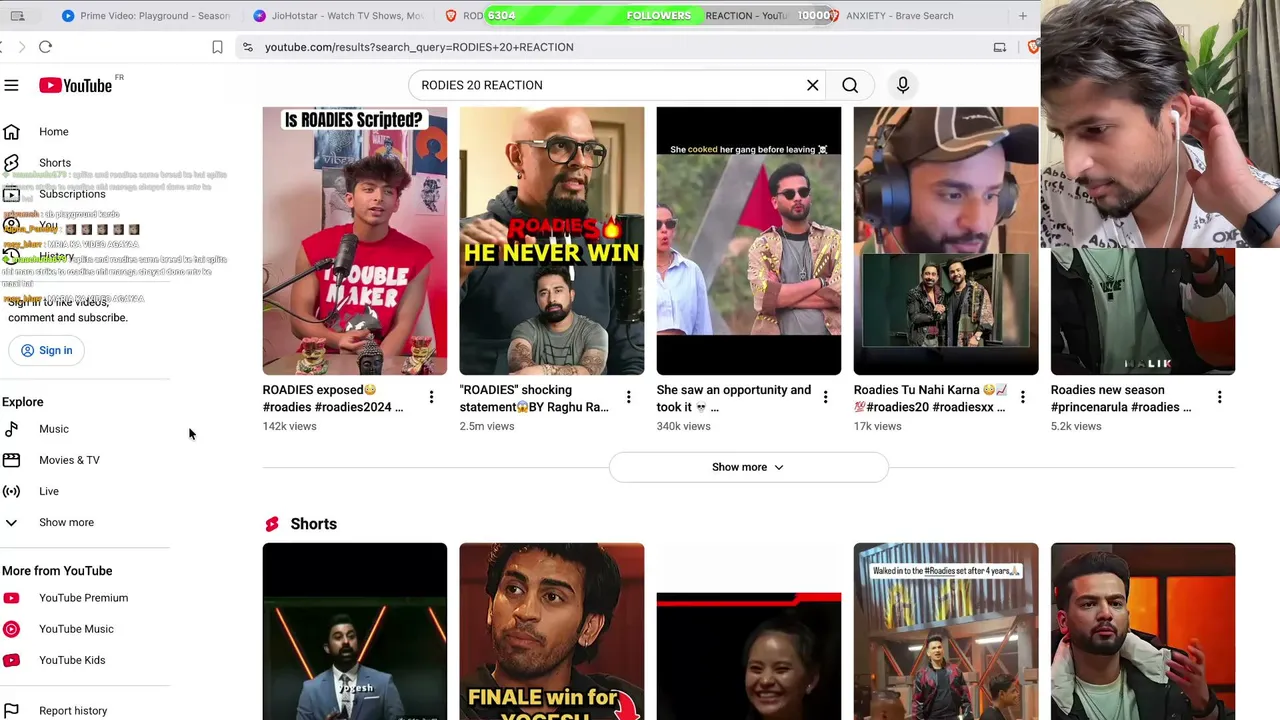Click the 'More from YouTube' heading
The width and height of the screenshot is (1280, 720).
click(57, 571)
